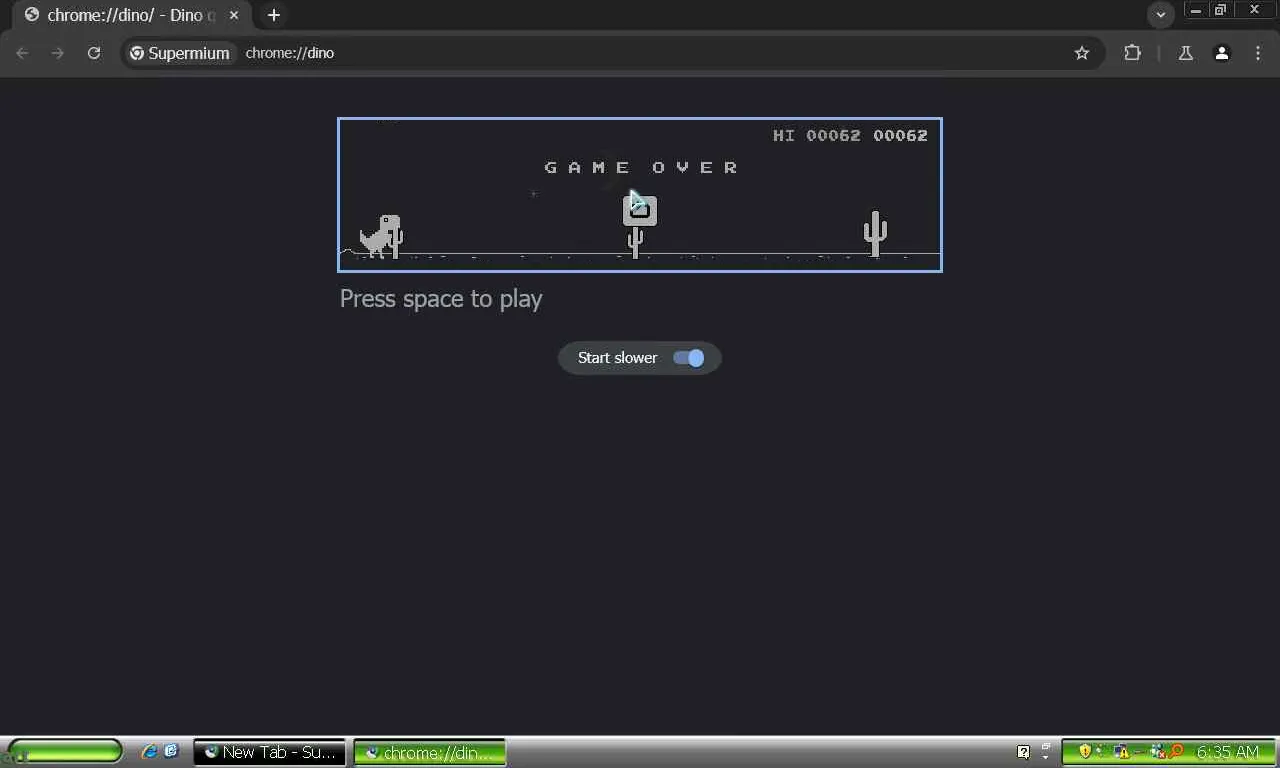The width and height of the screenshot is (1280, 768).
Task: Select the chrome://dino browser tab
Action: pos(133,15)
